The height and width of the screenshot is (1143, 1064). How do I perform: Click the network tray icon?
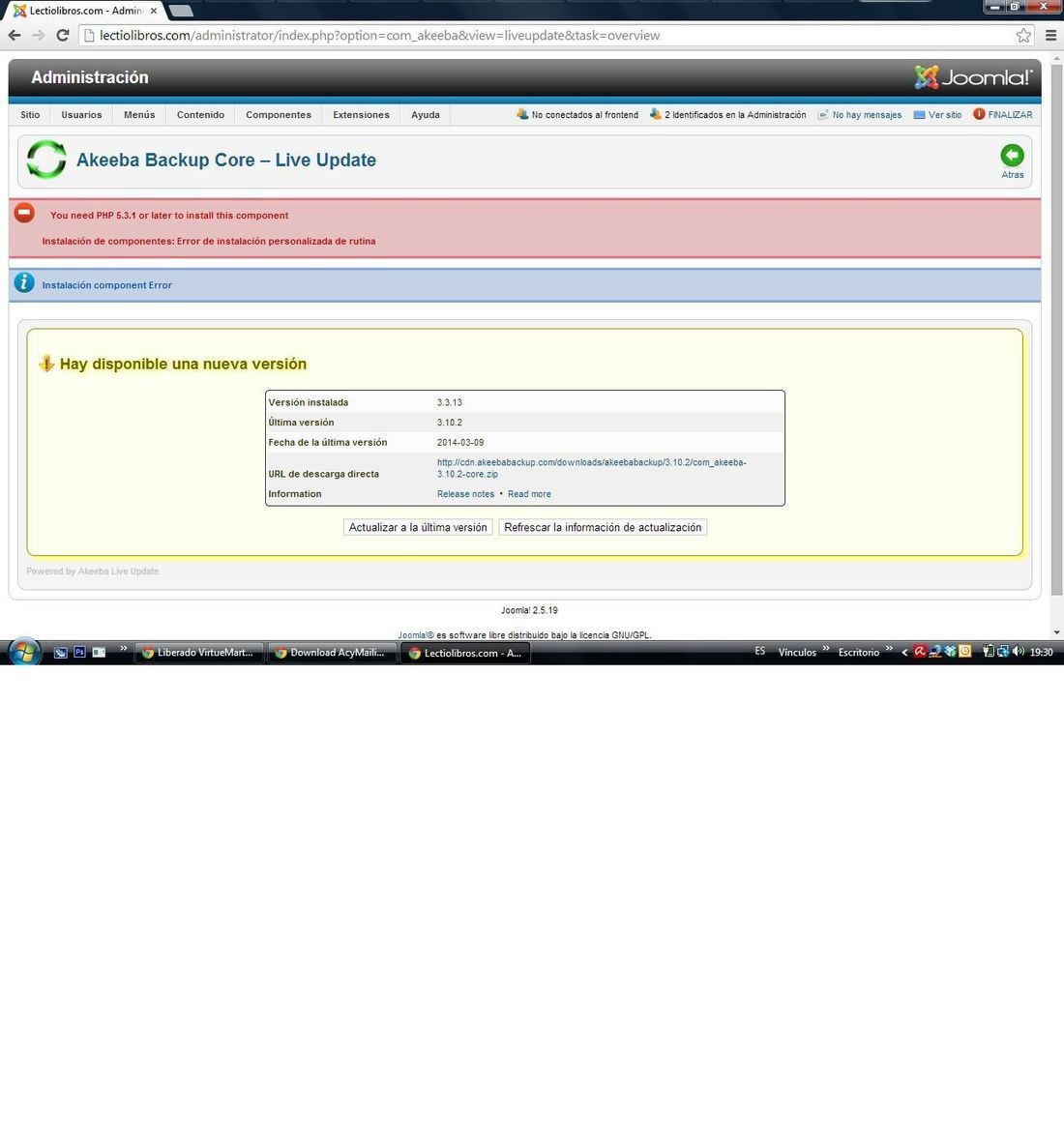click(1003, 652)
